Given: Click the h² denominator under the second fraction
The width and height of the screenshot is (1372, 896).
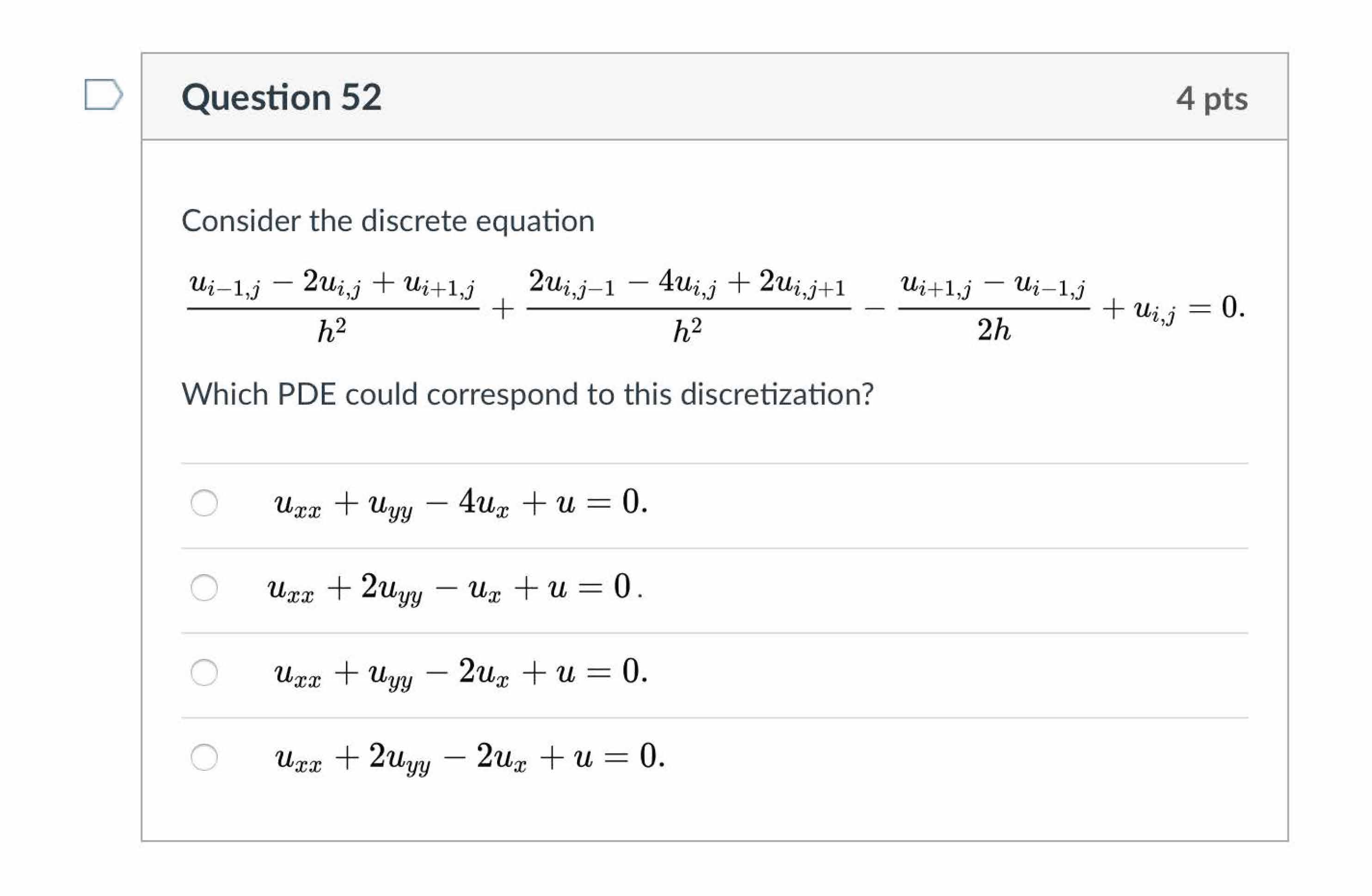Looking at the screenshot, I should (x=687, y=331).
